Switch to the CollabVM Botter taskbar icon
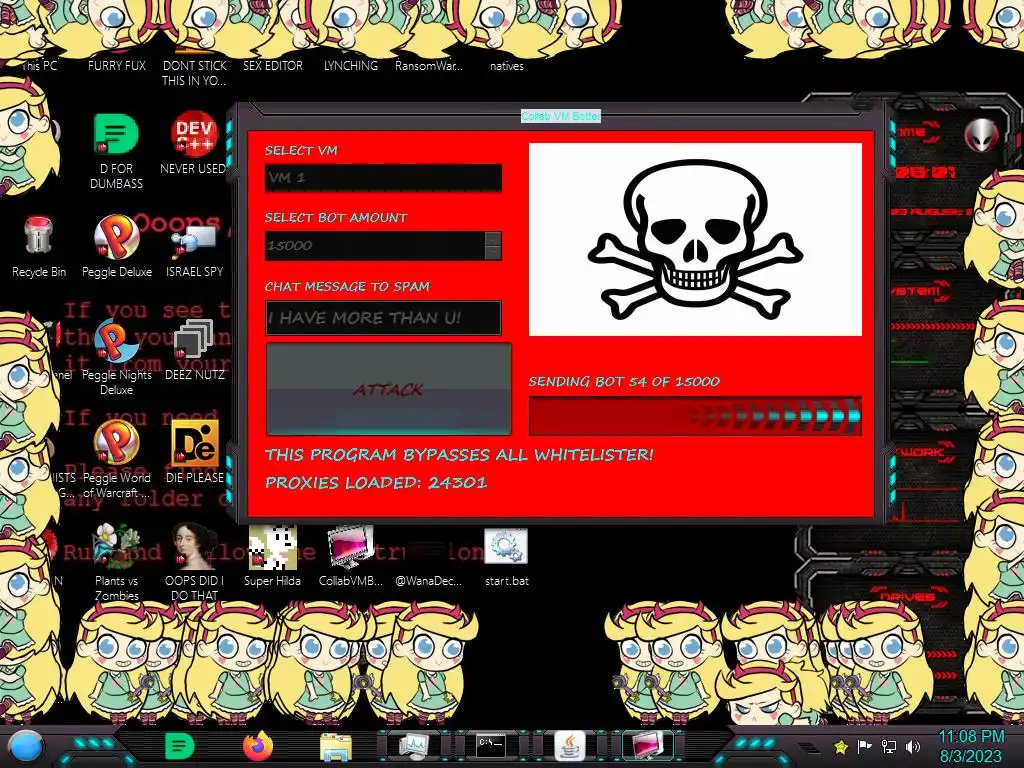 tap(647, 746)
